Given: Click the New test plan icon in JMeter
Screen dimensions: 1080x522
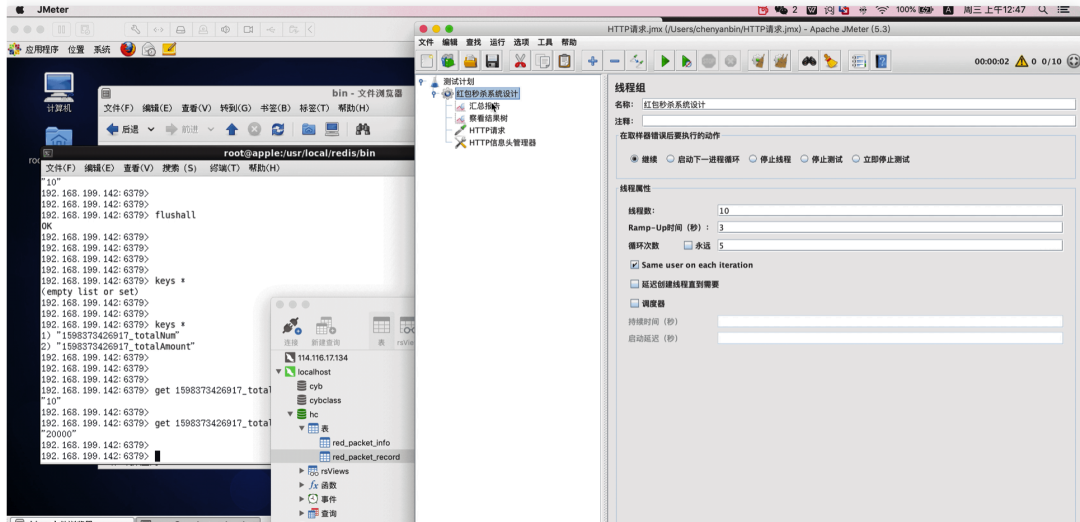Looking at the screenshot, I should [427, 61].
